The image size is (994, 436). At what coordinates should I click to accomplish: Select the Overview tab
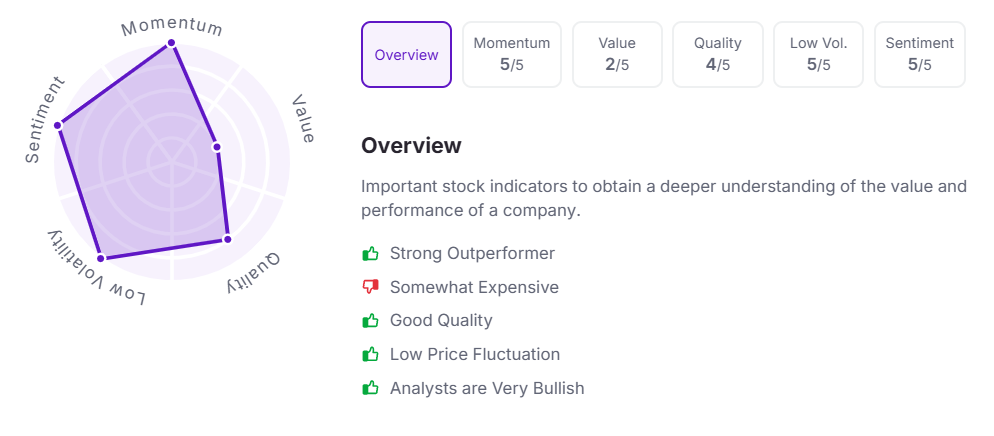coord(406,55)
